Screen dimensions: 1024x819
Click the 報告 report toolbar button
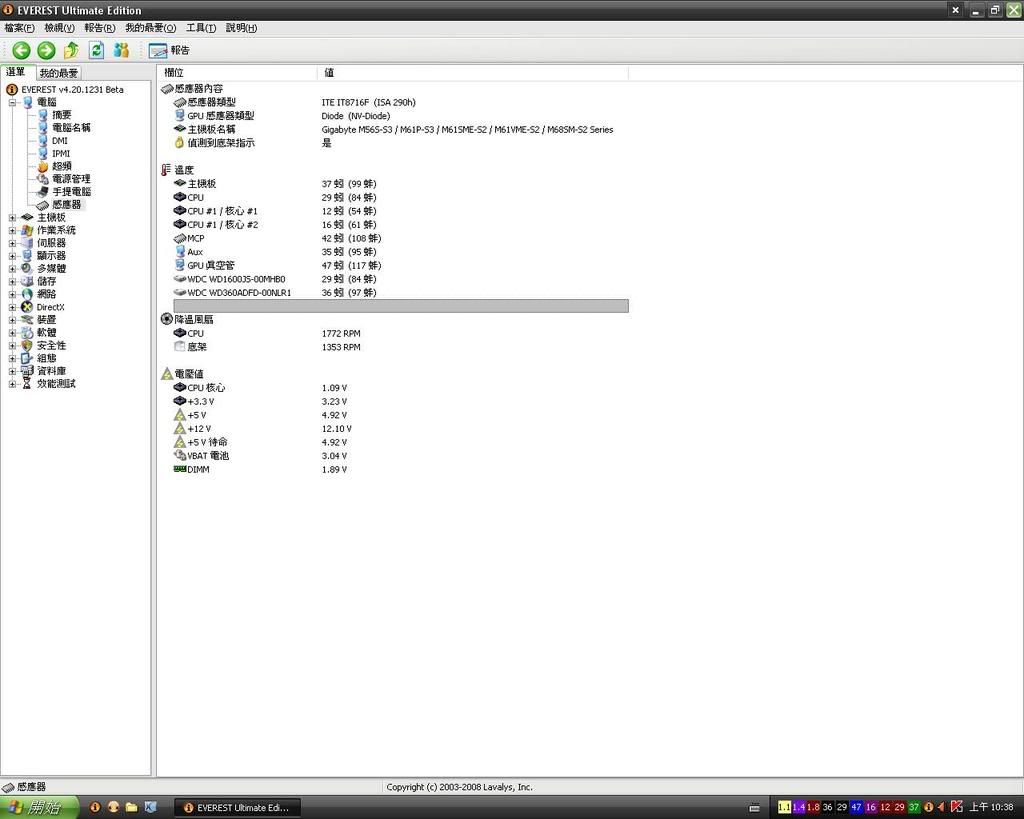(169, 50)
